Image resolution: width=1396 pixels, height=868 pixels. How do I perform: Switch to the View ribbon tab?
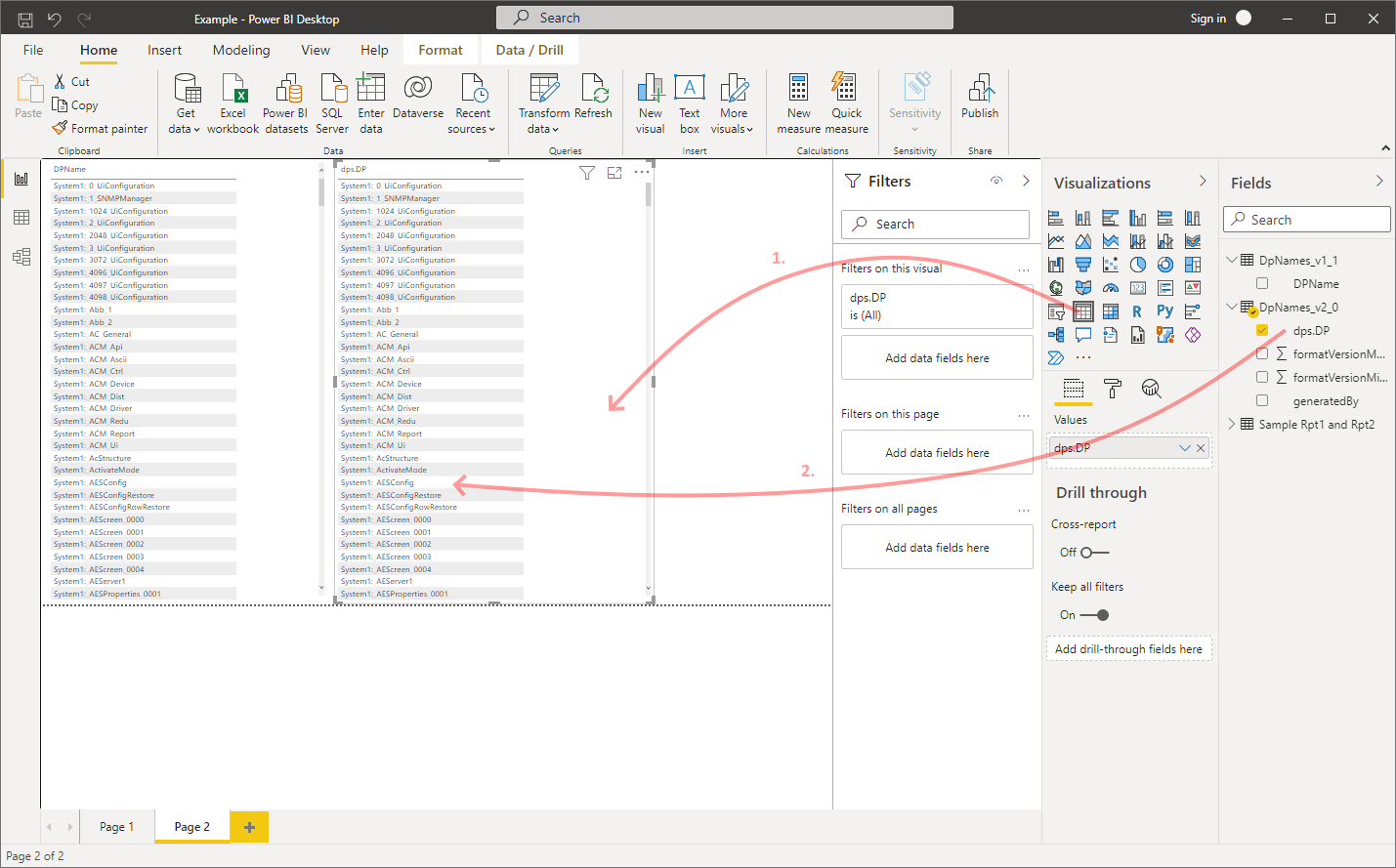pyautogui.click(x=316, y=50)
